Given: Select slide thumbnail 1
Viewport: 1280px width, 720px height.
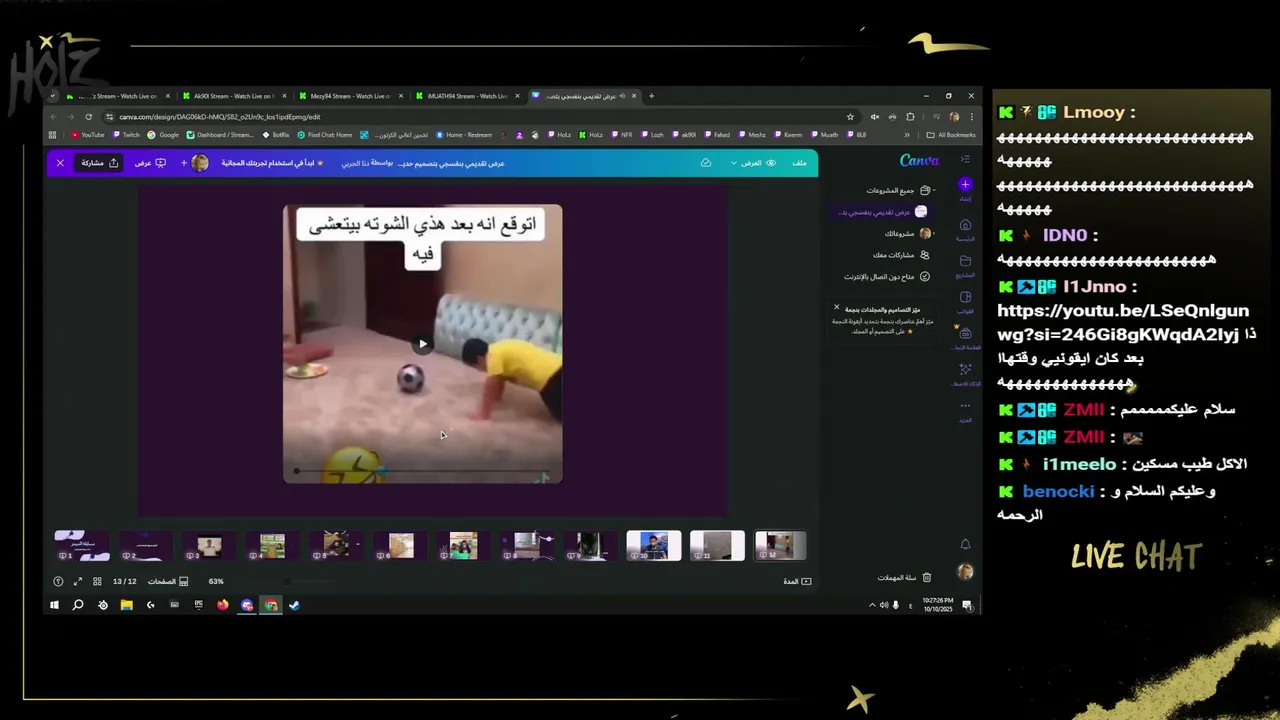Looking at the screenshot, I should (81, 545).
